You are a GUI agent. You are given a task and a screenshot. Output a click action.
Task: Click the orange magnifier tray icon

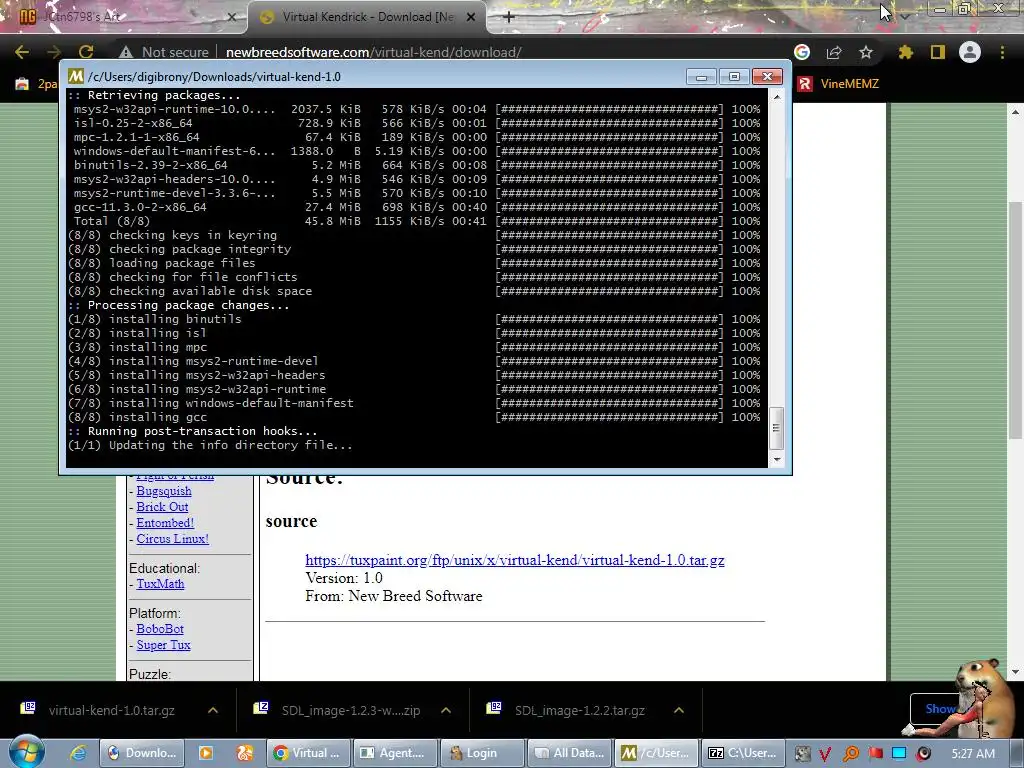[850, 754]
